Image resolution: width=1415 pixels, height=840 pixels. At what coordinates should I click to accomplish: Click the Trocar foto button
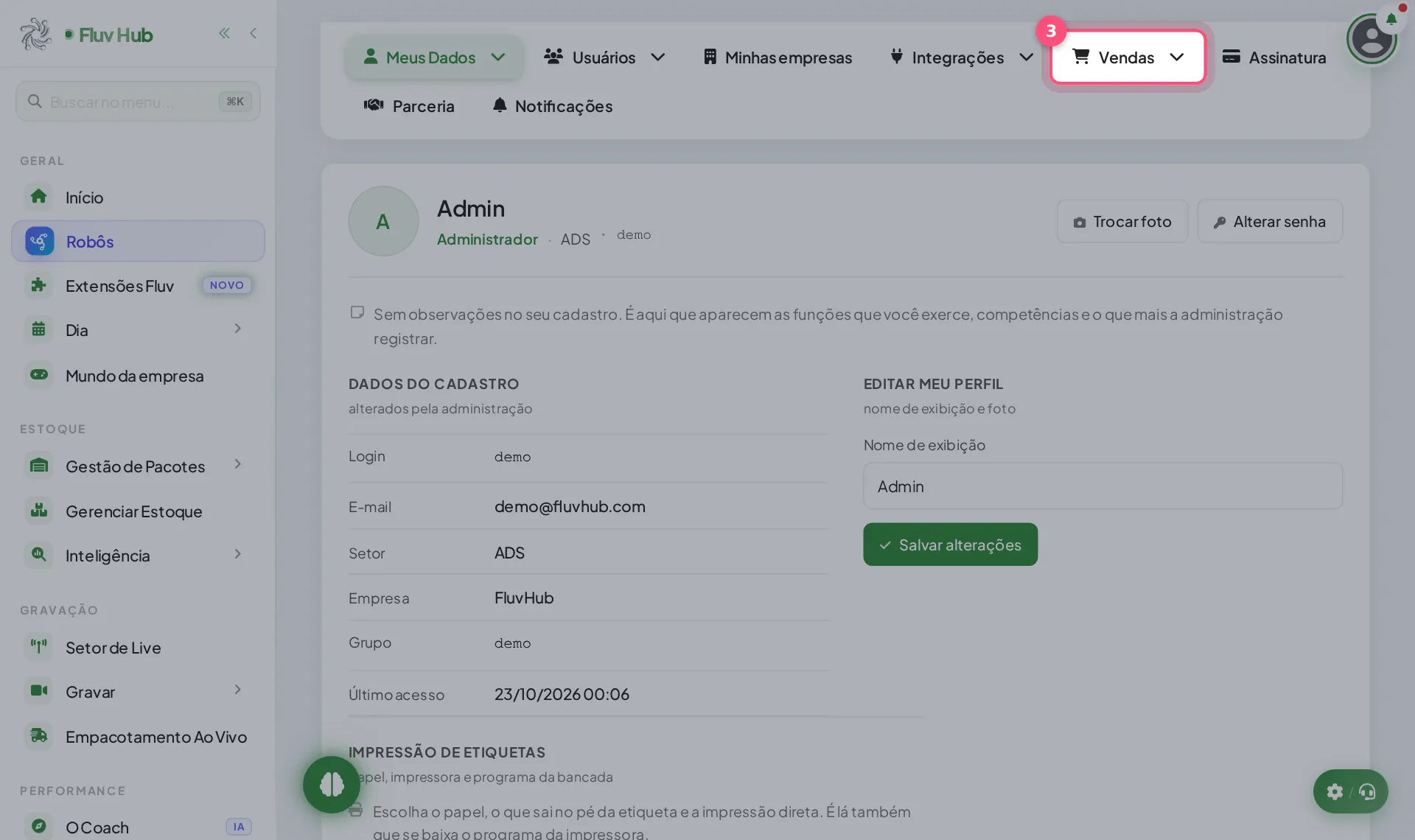pos(1122,221)
